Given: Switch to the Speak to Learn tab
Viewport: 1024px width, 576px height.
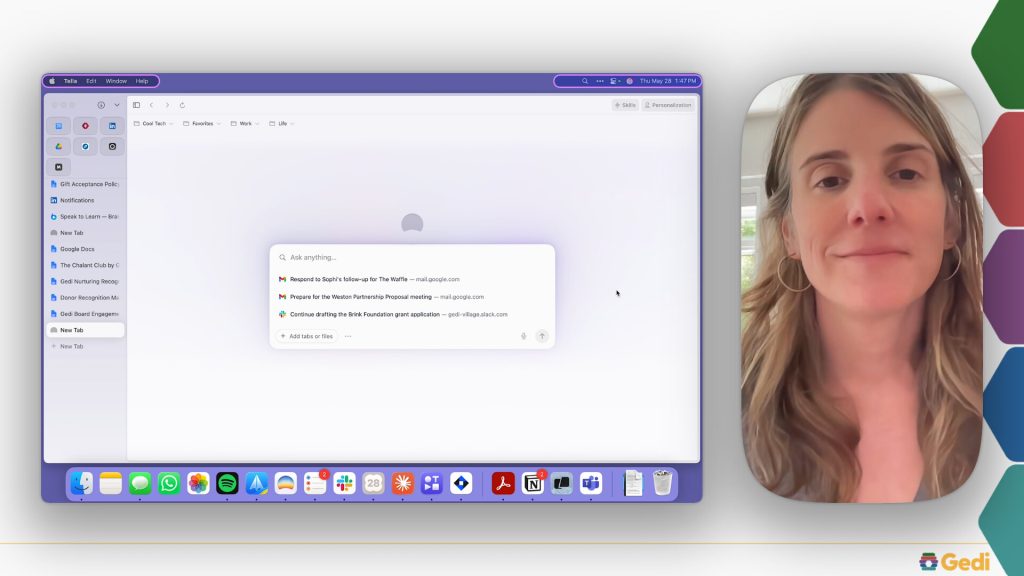Looking at the screenshot, I should tap(86, 217).
